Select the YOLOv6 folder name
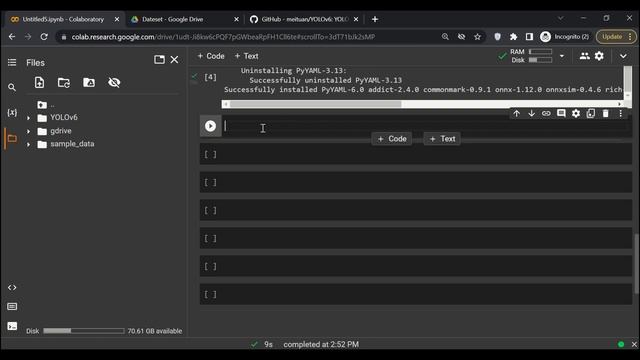Viewport: 640px width, 360px height. click(x=64, y=118)
